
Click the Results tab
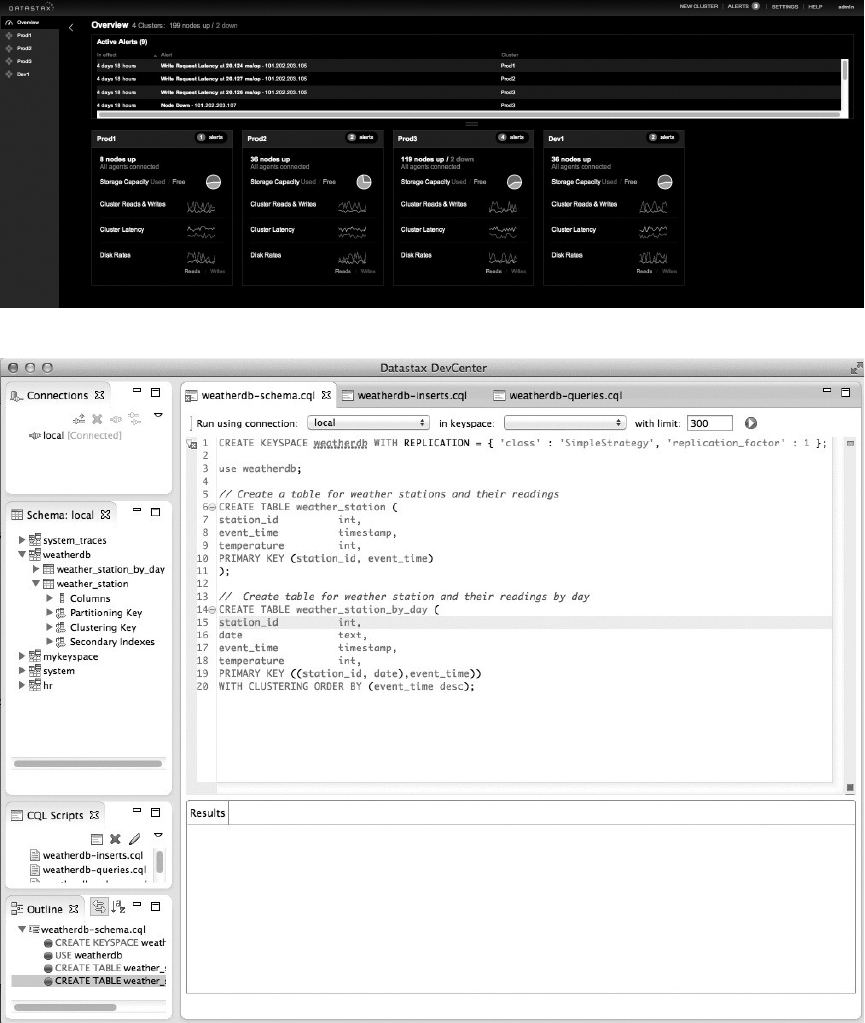click(207, 813)
